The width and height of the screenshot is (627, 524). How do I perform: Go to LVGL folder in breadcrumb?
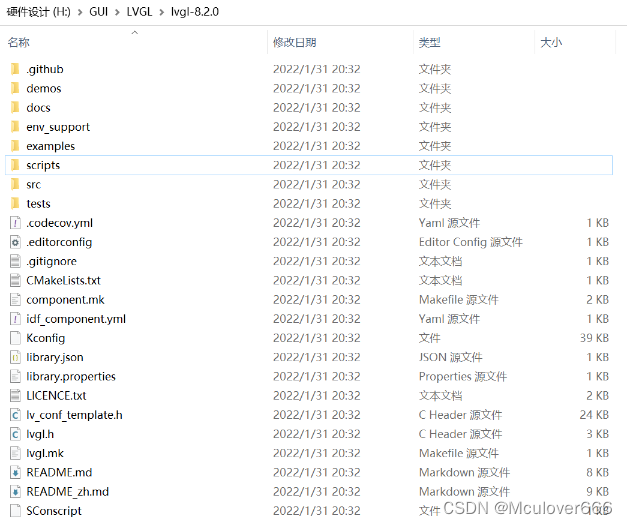140,12
